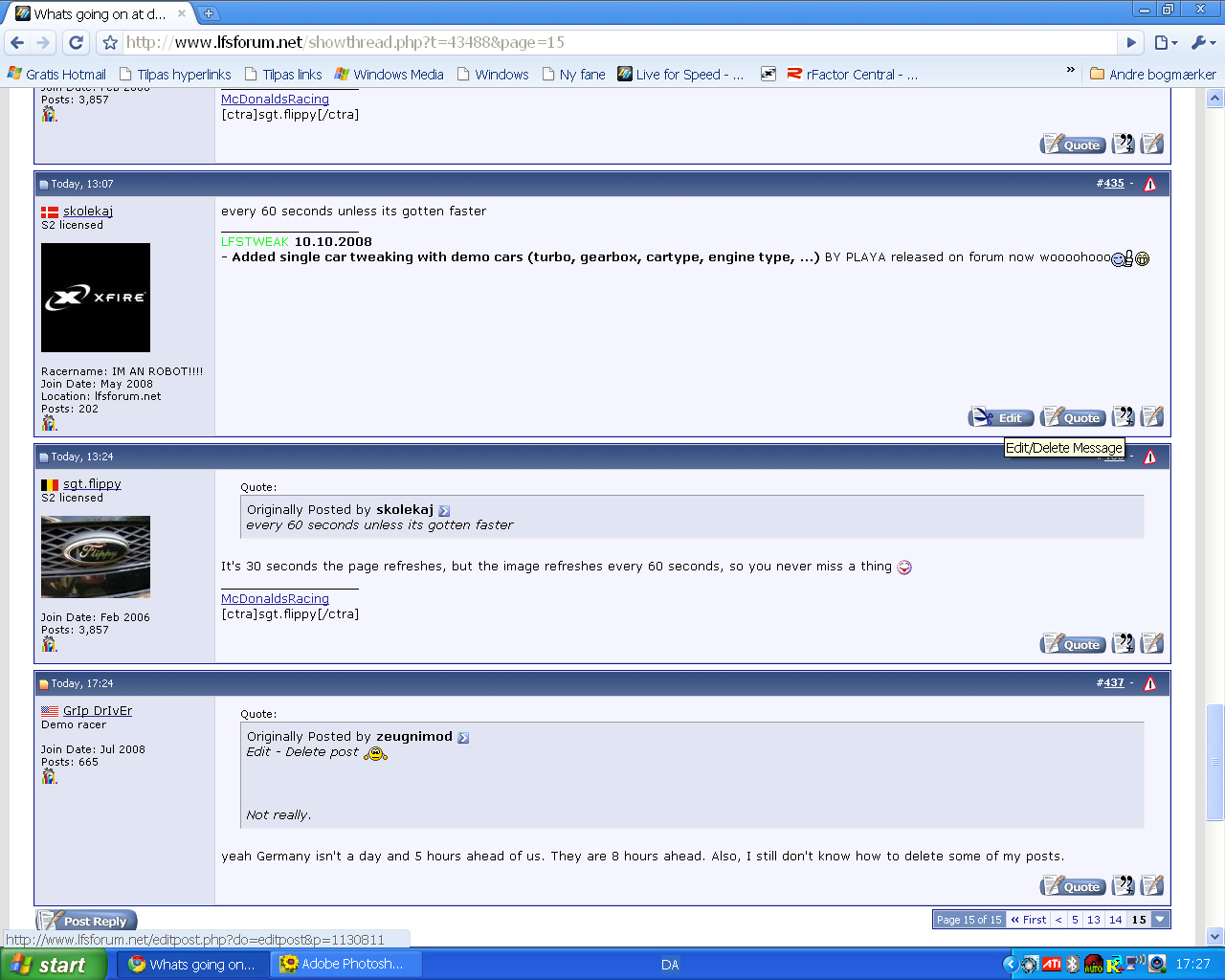
Task: Quote sgt.flippy's 13:24 post
Action: coord(1073,644)
